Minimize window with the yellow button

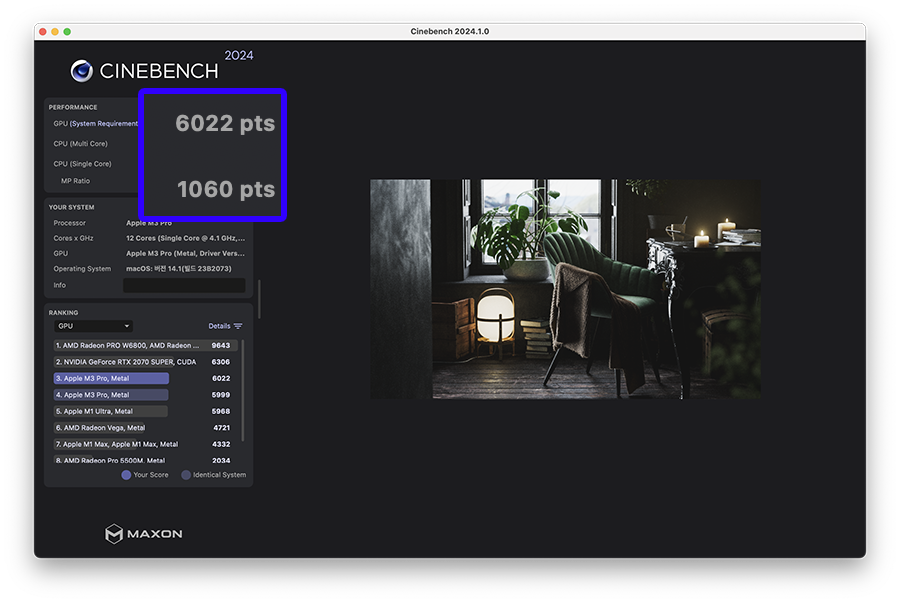point(55,32)
